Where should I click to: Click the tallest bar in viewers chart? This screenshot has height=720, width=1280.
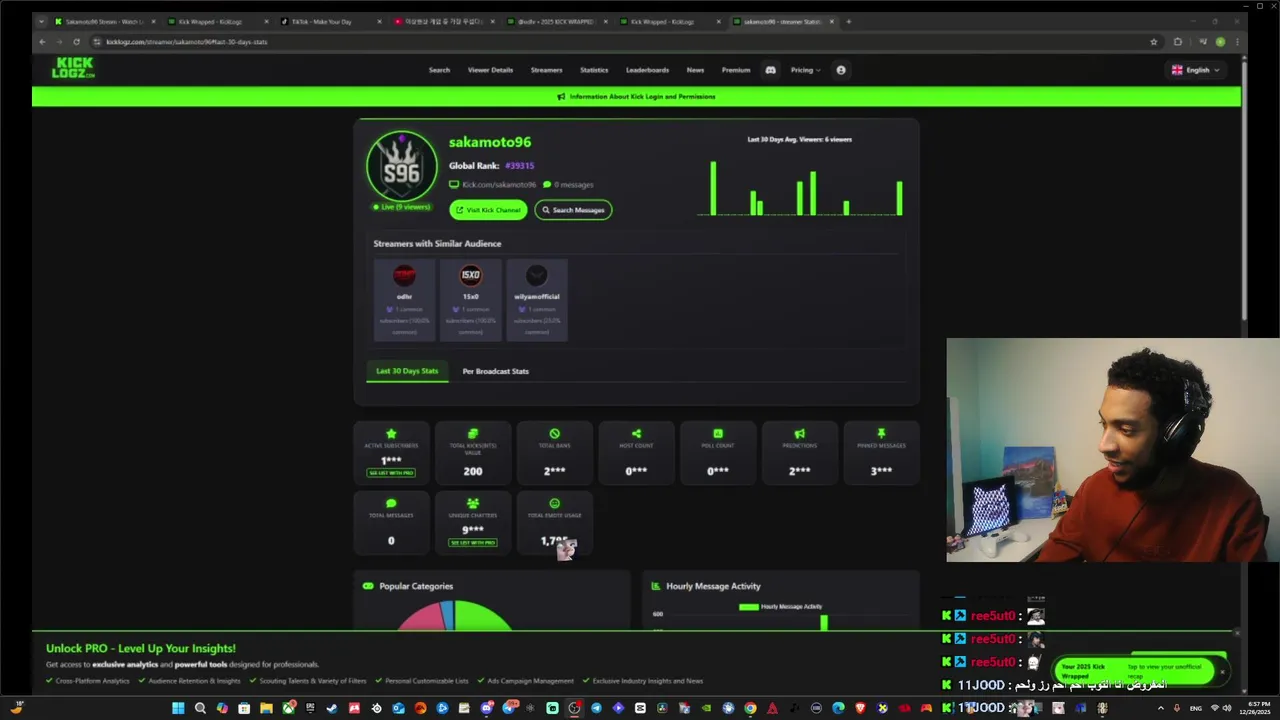pos(713,188)
